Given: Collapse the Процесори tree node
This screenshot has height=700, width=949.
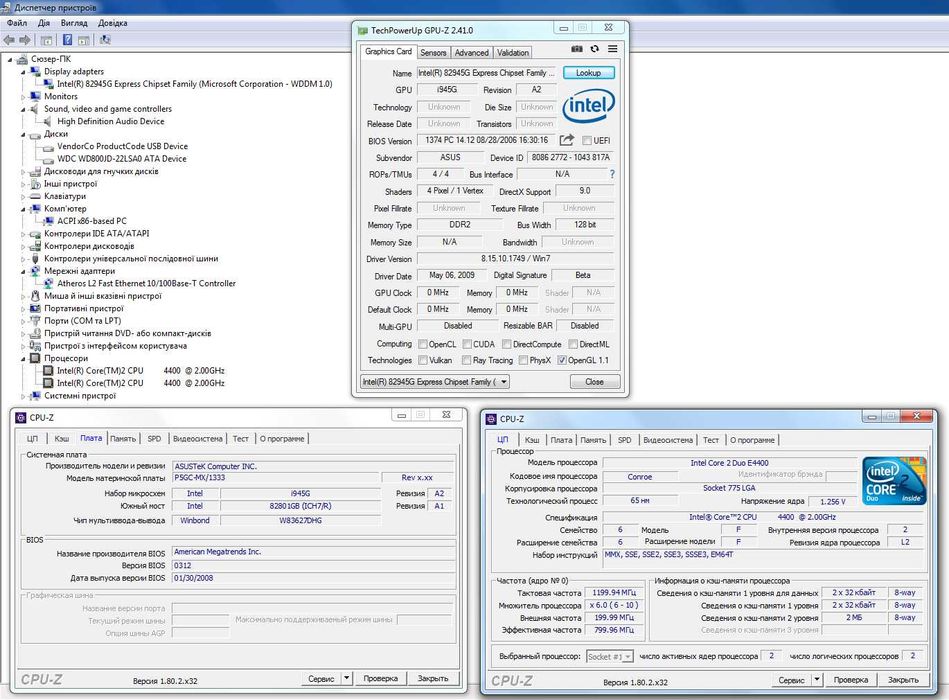Looking at the screenshot, I should pos(23,359).
